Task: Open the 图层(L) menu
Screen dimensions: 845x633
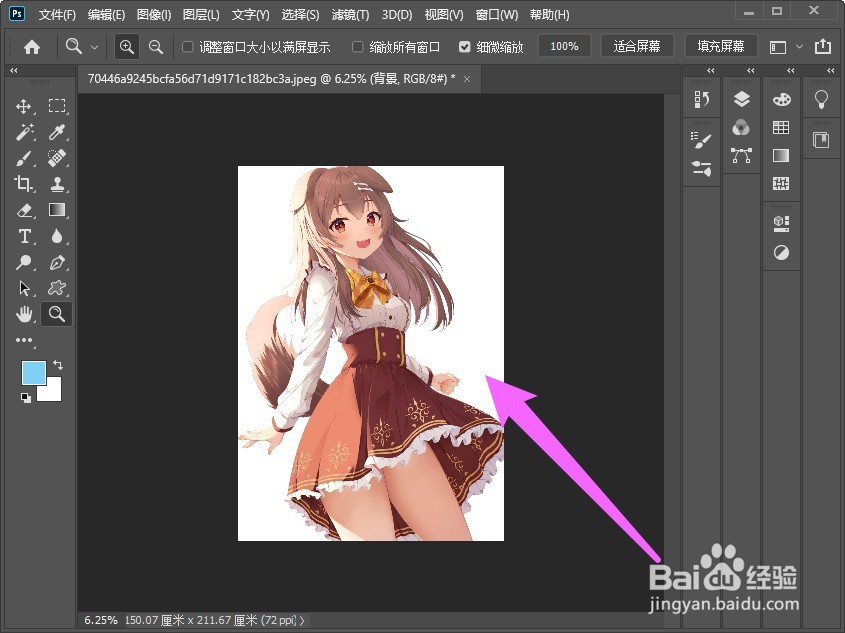Action: tap(201, 15)
